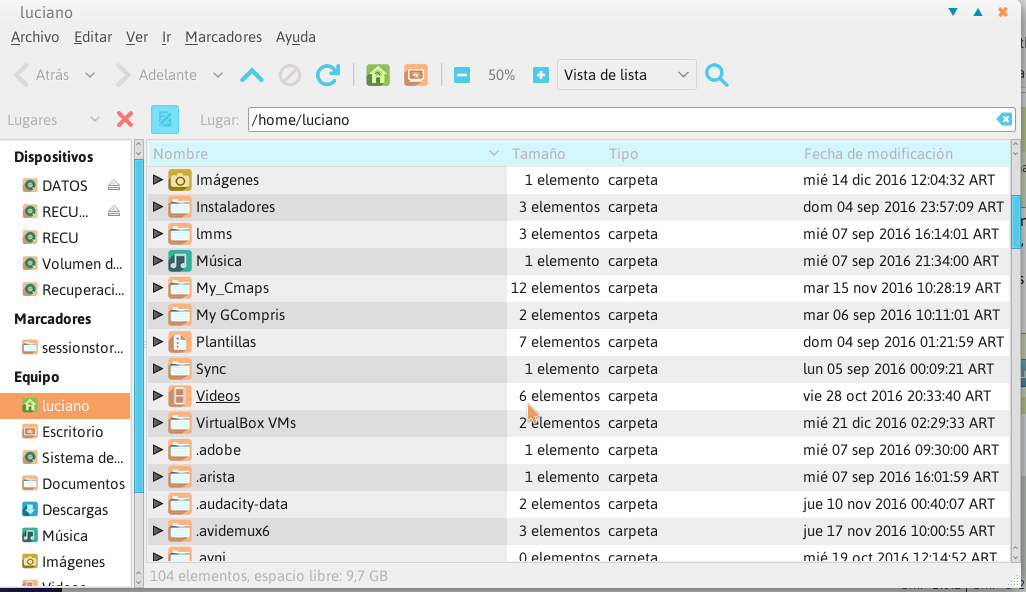Select luciano home in sidebar

click(x=65, y=406)
